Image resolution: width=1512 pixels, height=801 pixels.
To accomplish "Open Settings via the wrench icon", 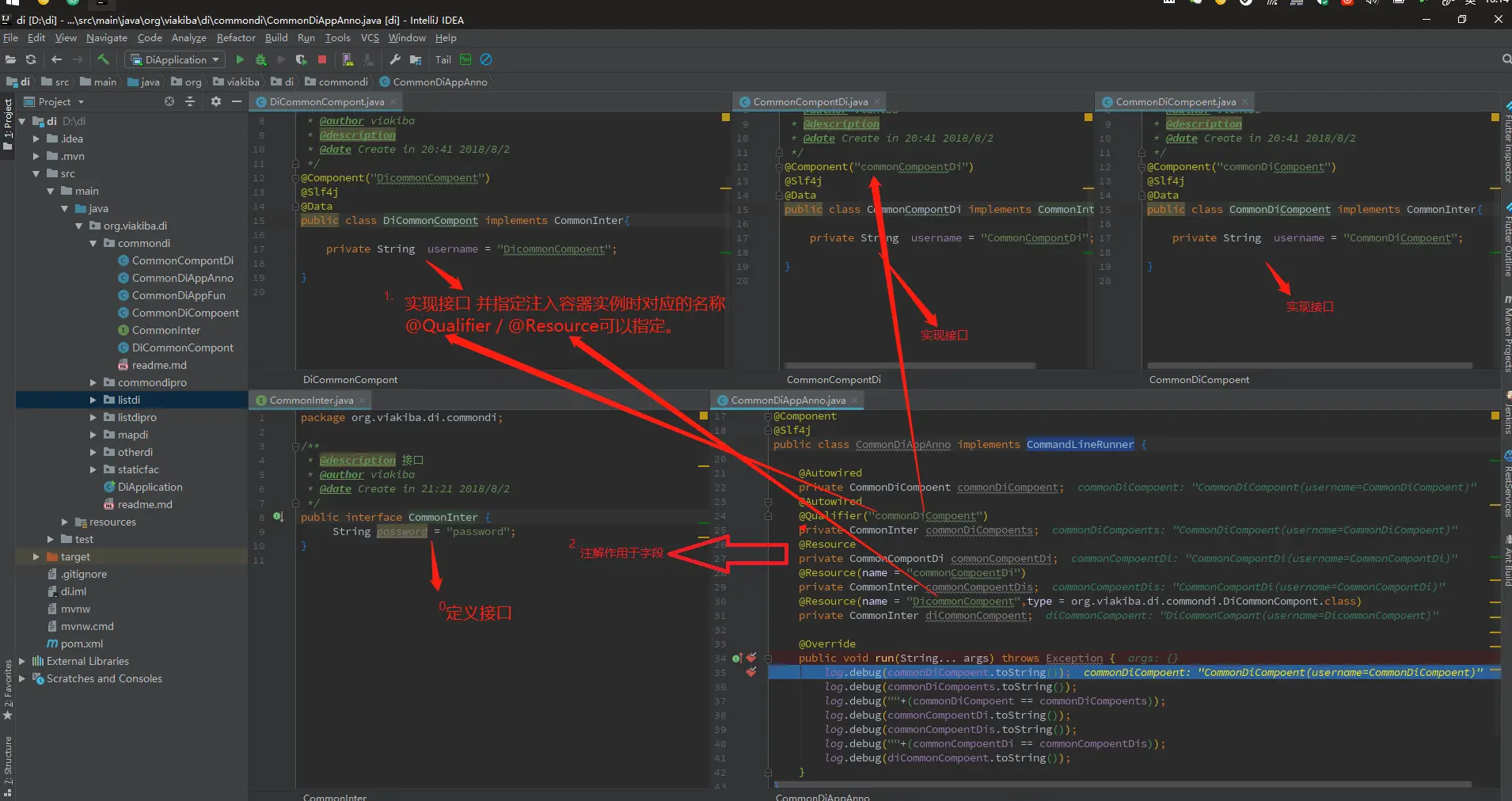I will pyautogui.click(x=395, y=59).
